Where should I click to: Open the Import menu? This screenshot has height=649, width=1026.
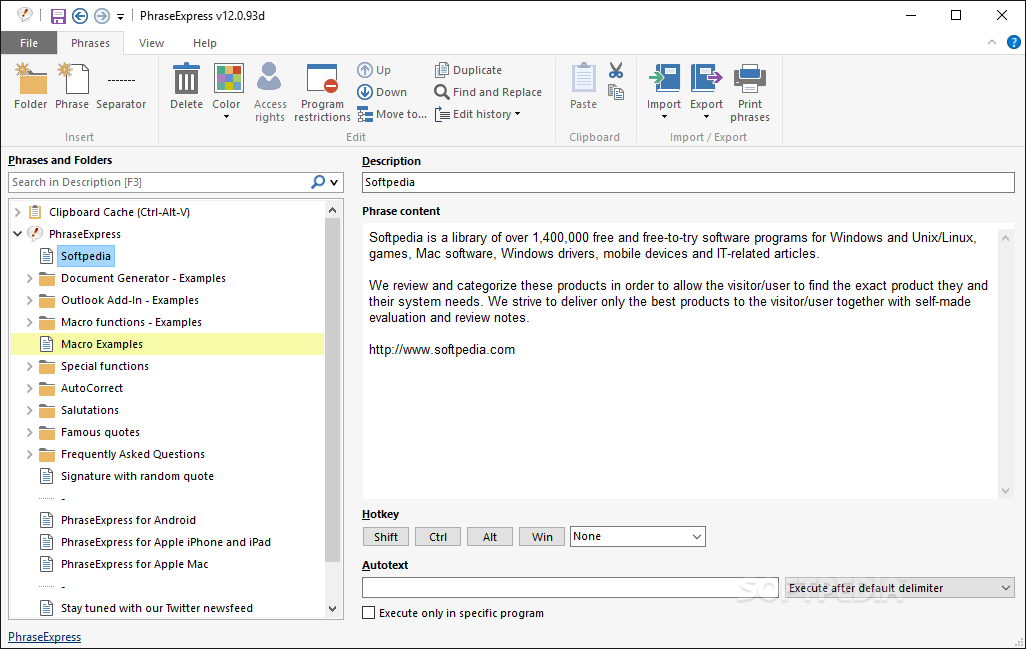664,92
